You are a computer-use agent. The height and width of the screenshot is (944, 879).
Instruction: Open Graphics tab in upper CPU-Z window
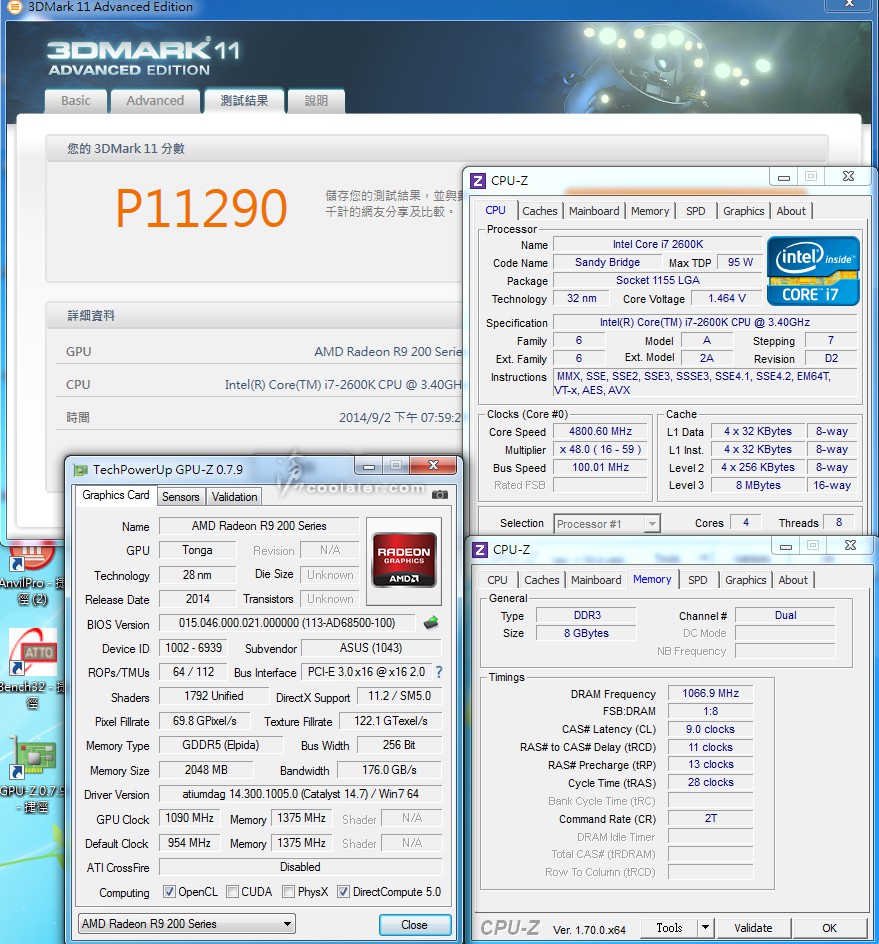pyautogui.click(x=744, y=211)
